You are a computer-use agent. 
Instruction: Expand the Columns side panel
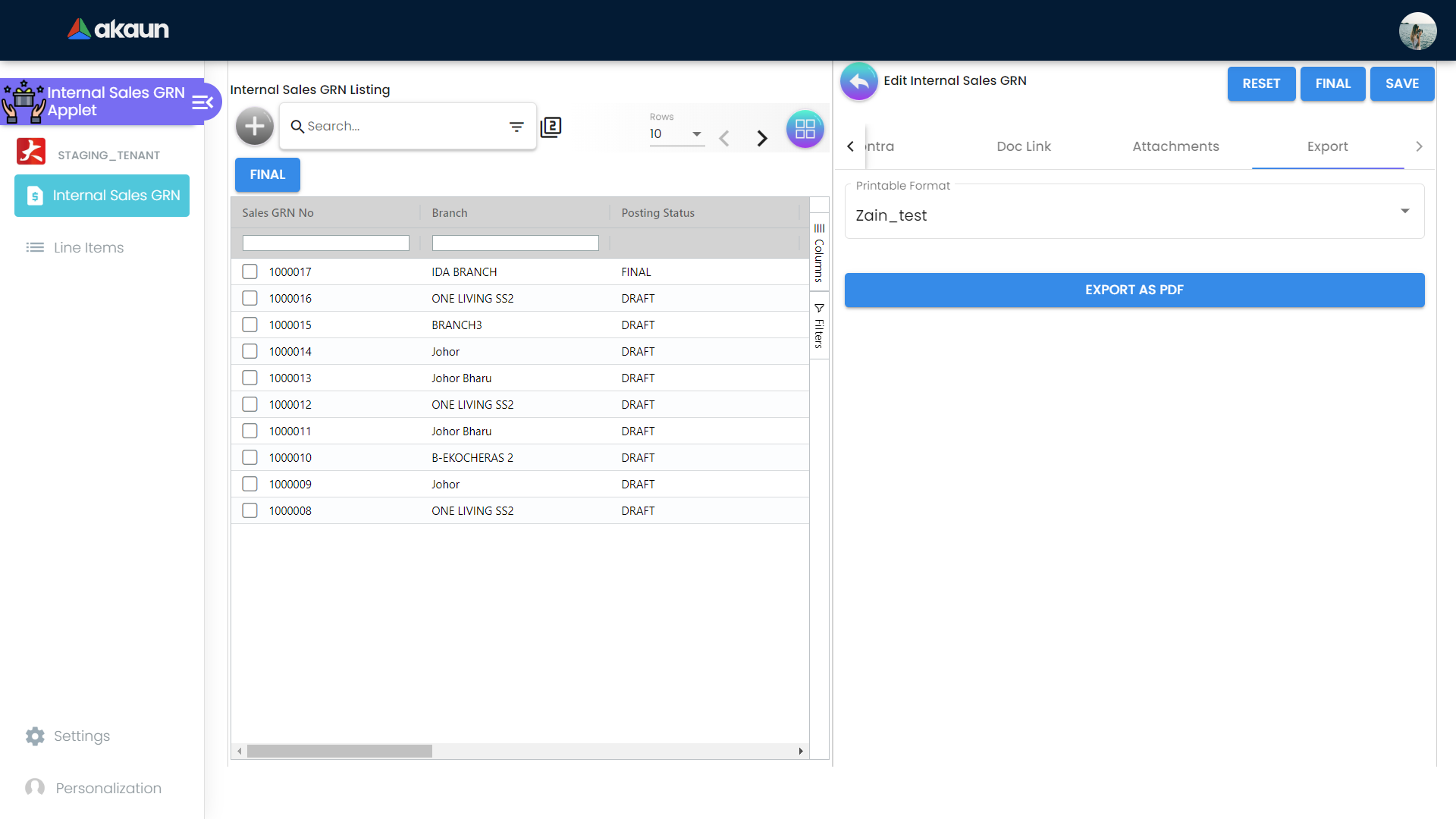click(x=819, y=252)
